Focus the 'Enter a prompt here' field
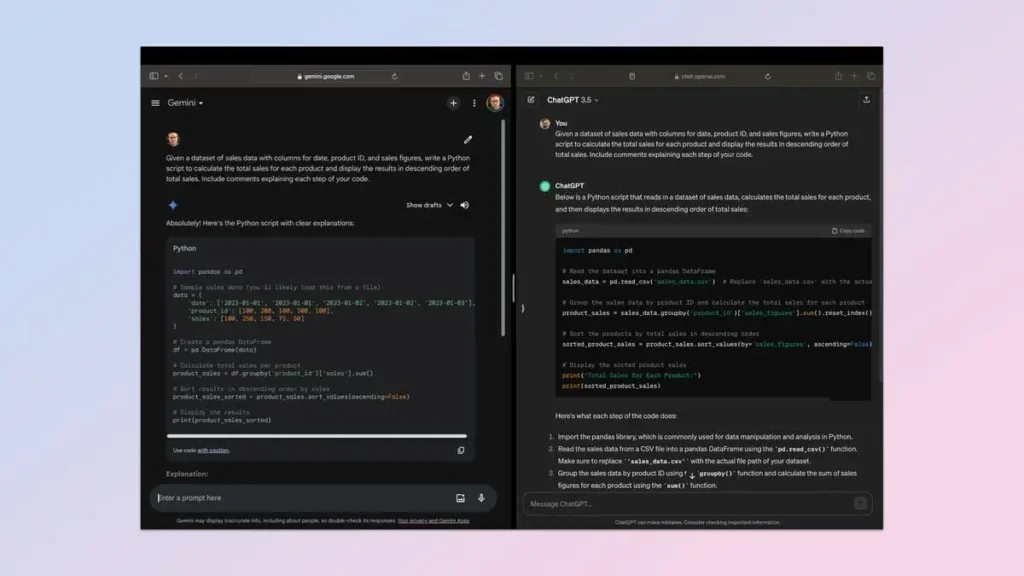This screenshot has width=1024, height=576. 300,498
